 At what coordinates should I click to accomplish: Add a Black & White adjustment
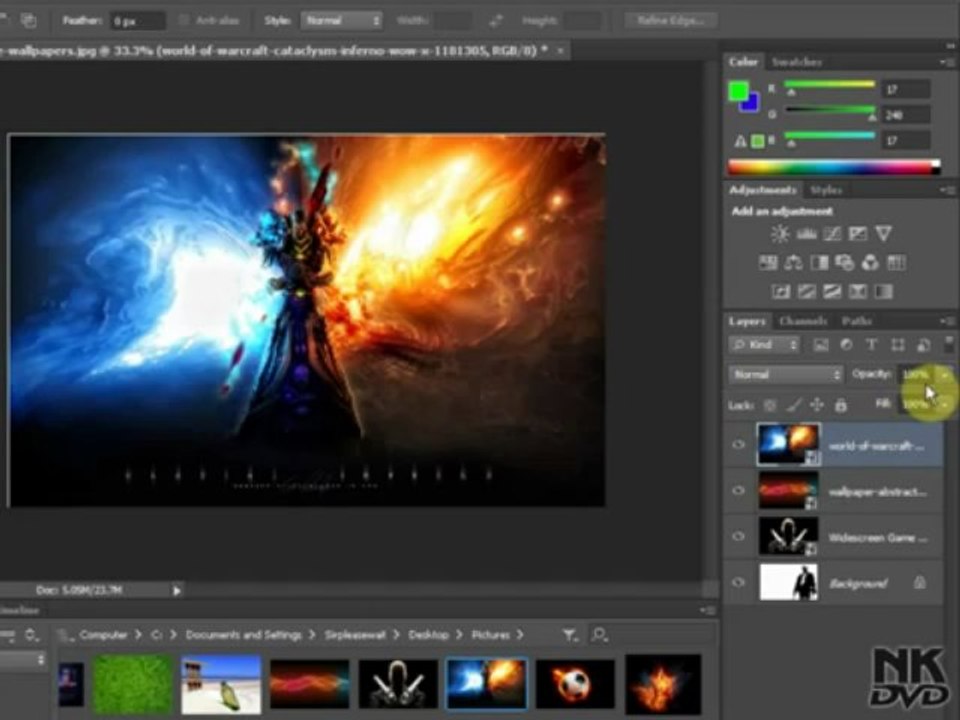pos(819,263)
